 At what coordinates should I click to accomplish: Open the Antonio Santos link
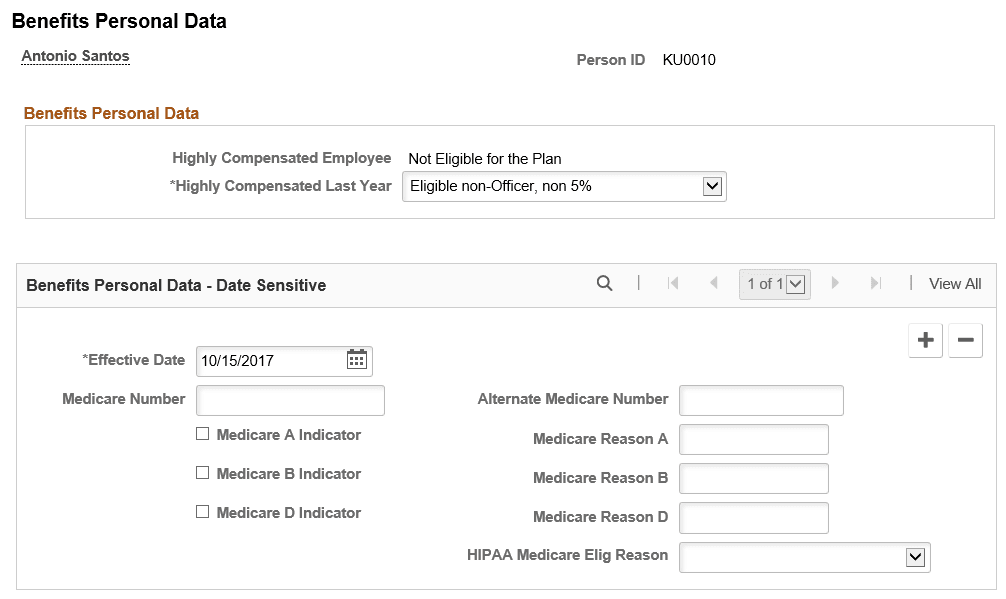(75, 57)
